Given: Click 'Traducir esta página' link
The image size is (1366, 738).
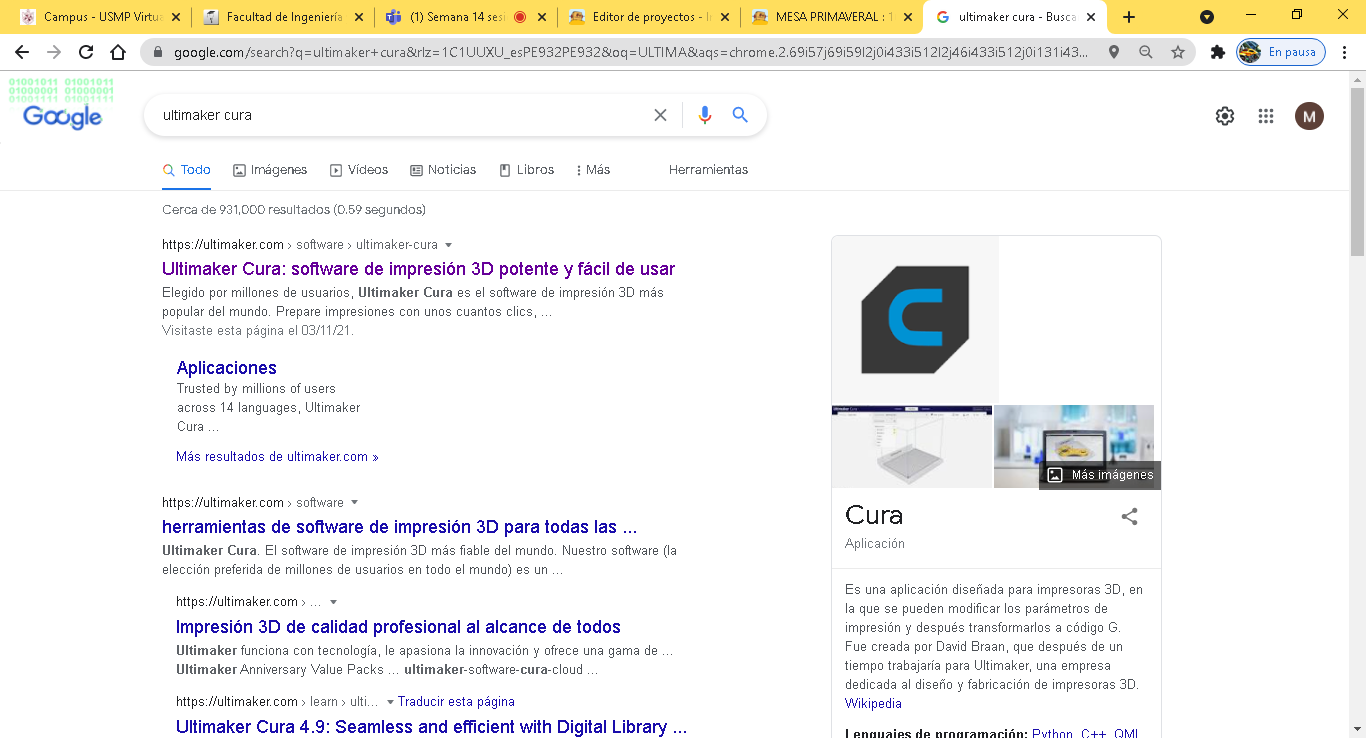Looking at the screenshot, I should click(455, 702).
